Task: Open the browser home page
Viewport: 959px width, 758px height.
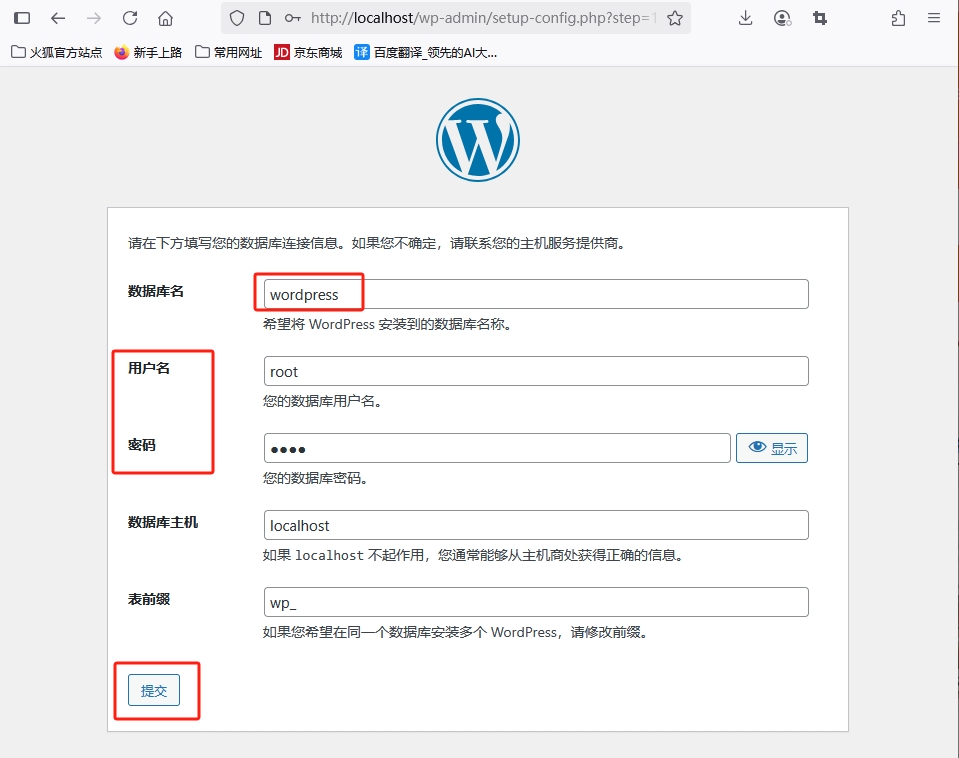Action: click(x=165, y=18)
